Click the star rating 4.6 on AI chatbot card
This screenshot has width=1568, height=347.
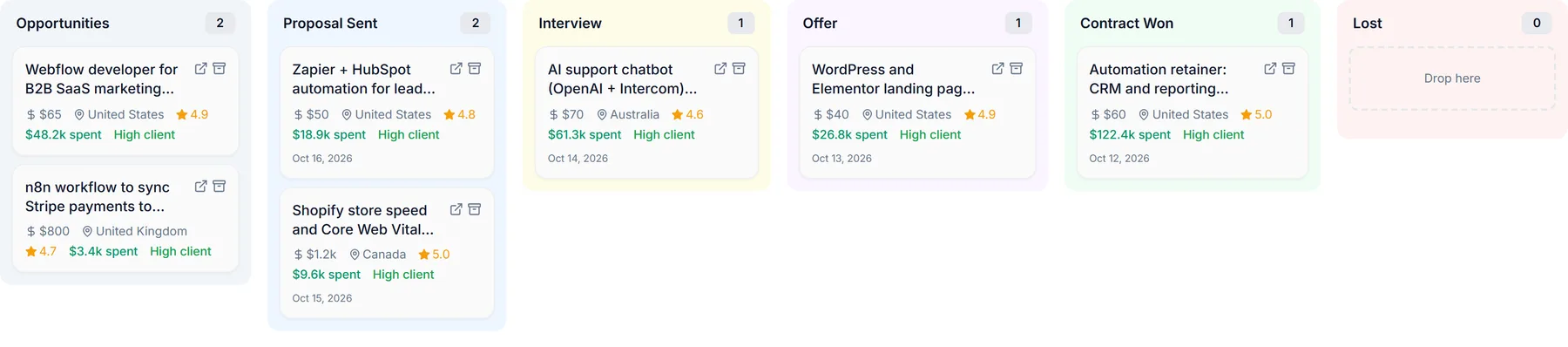[x=688, y=114]
